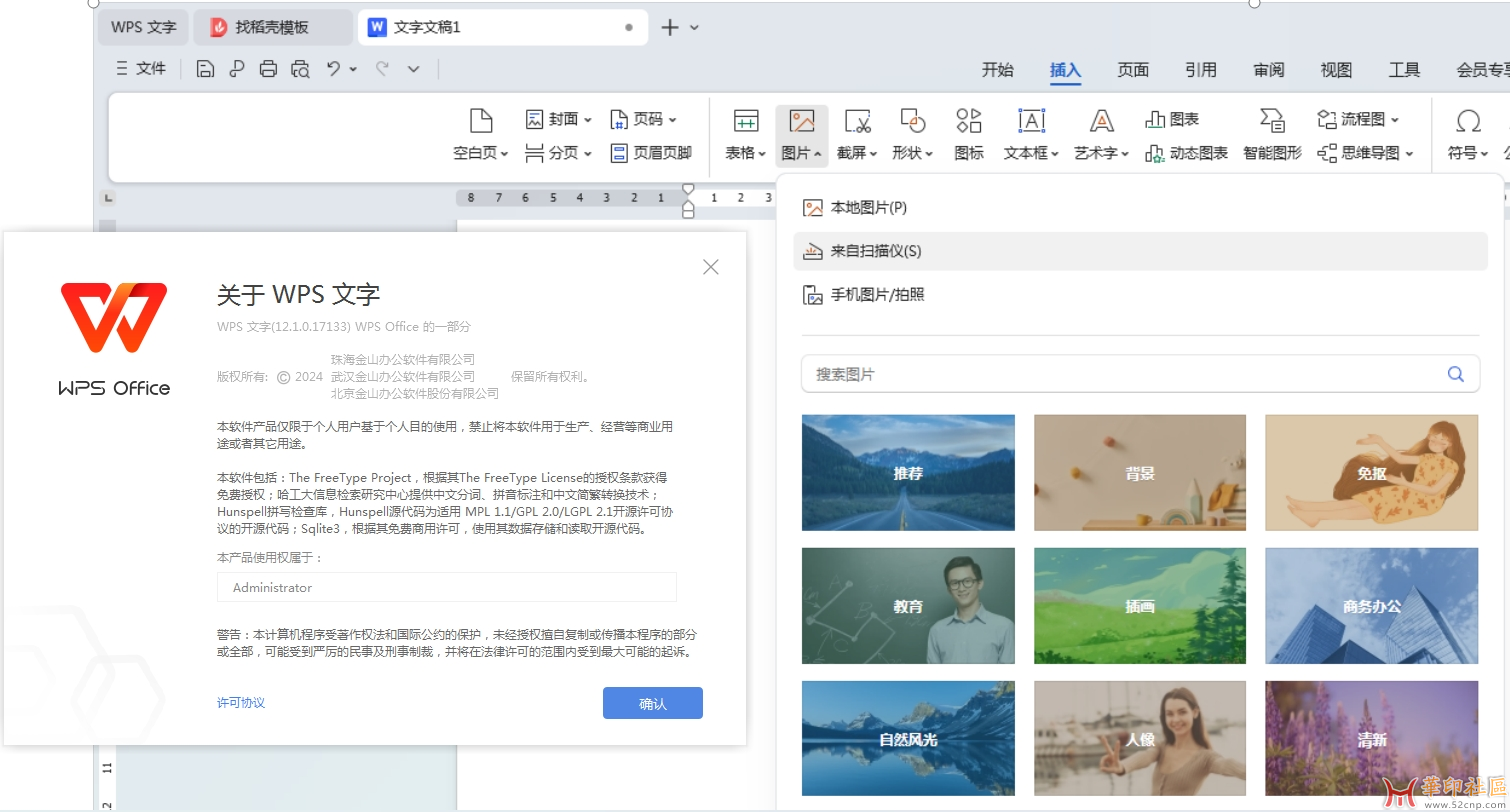Click the tab-stop selector at ruler corner

(108, 198)
